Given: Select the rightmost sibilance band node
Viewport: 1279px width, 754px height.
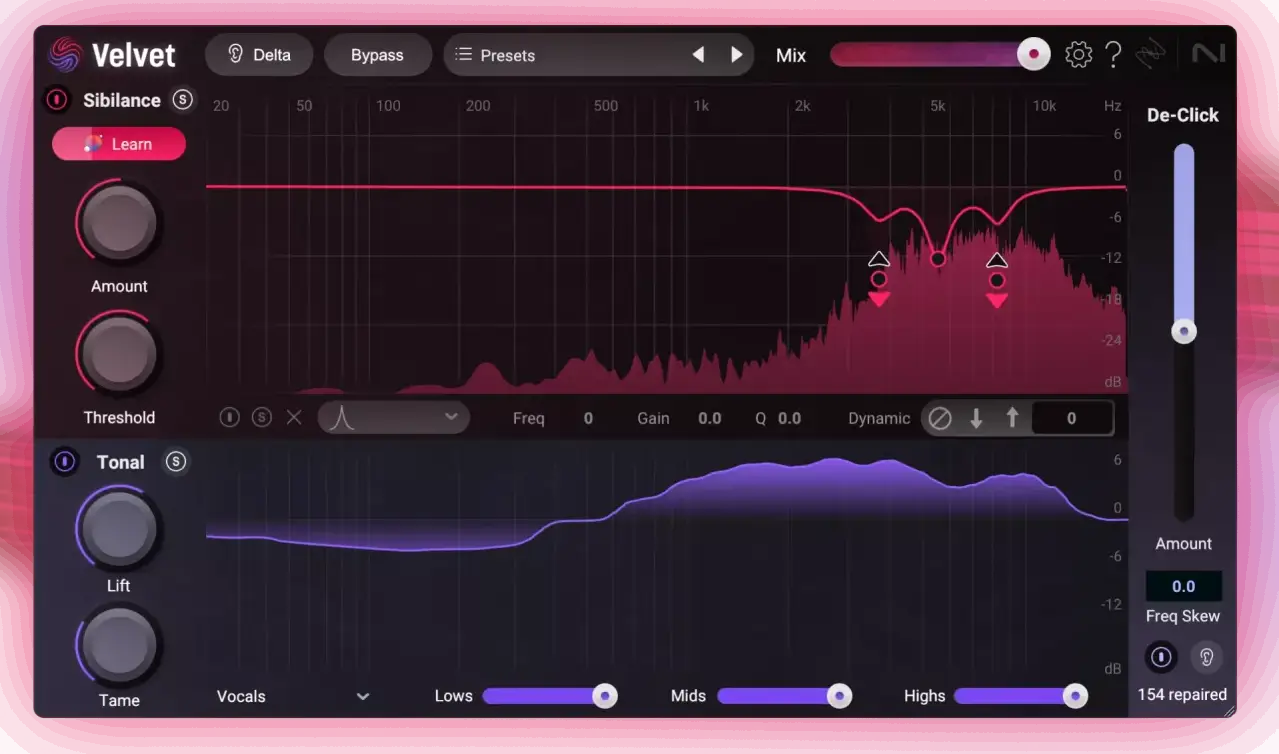Looking at the screenshot, I should coord(997,280).
